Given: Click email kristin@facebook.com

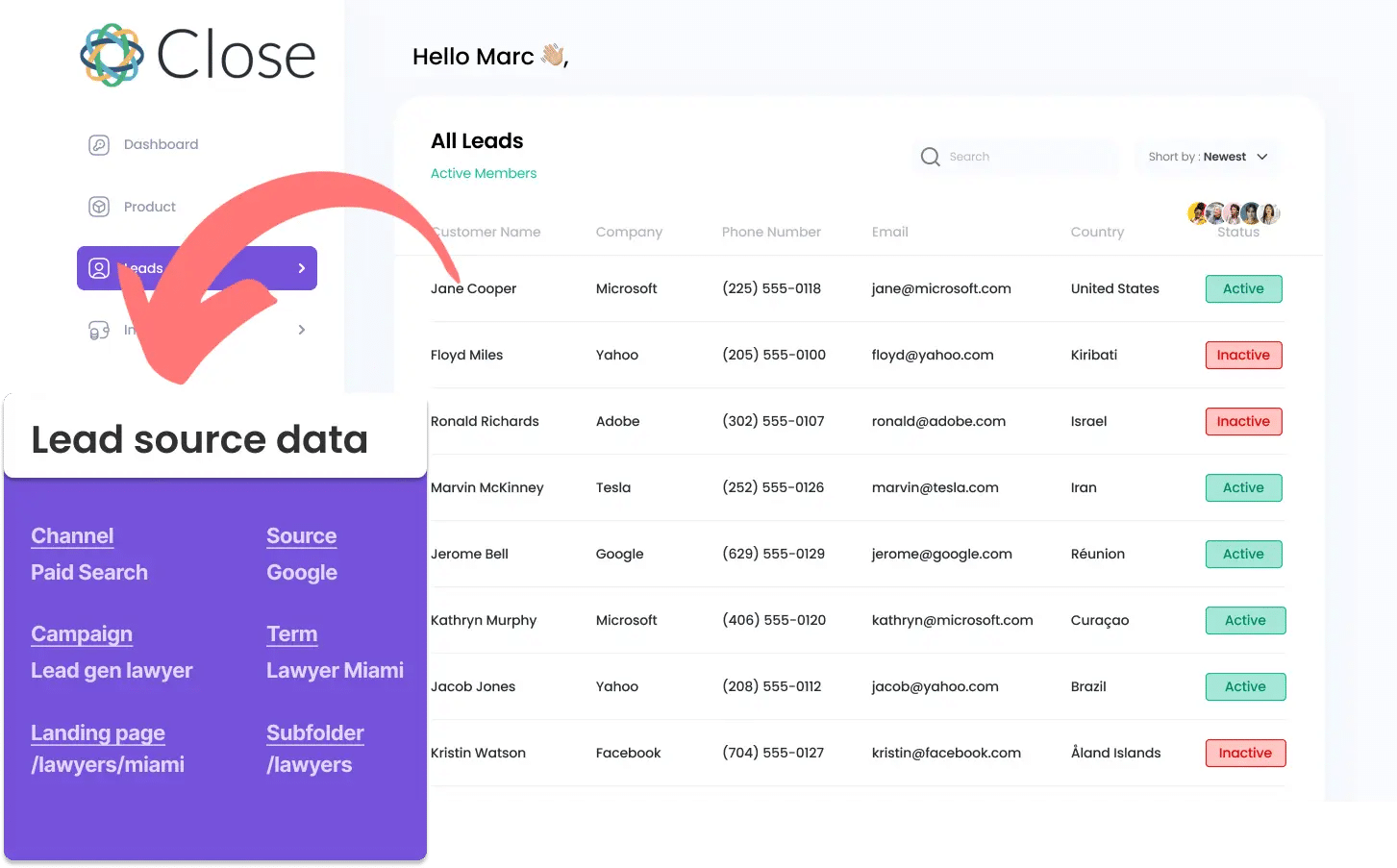Looking at the screenshot, I should 946,753.
